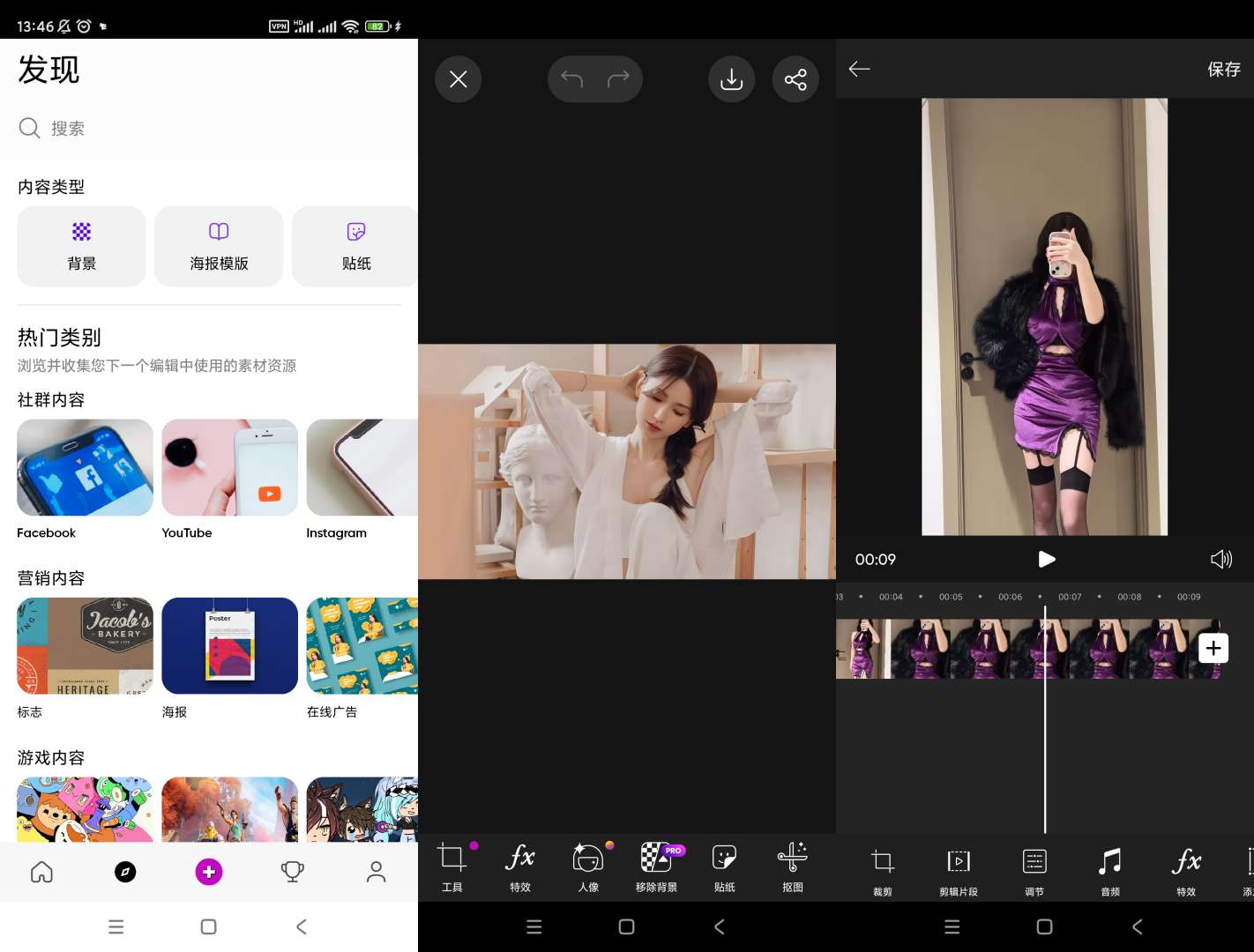This screenshot has height=952, width=1254.
Task: Add a new clip with the plus button
Action: 1213,648
